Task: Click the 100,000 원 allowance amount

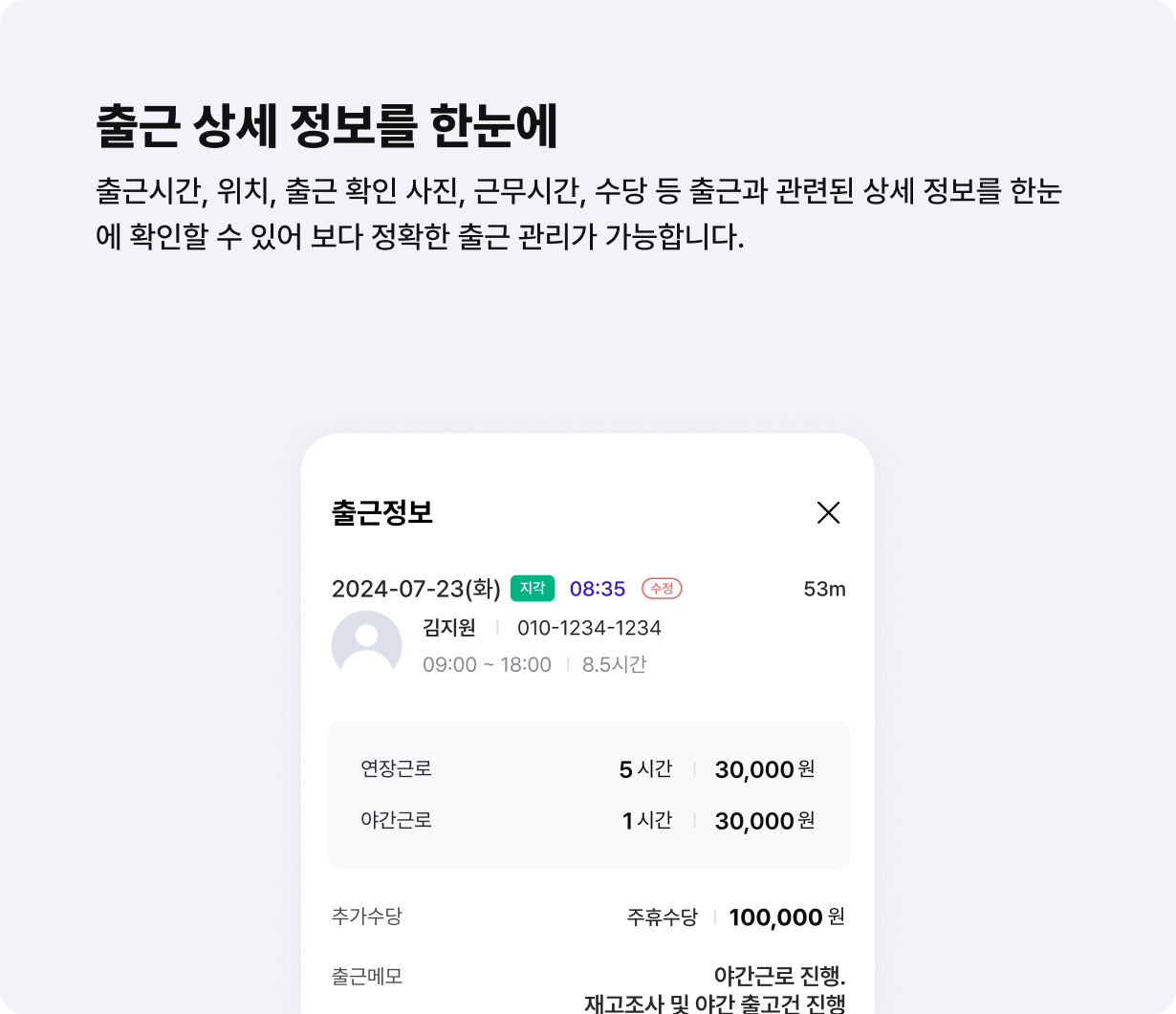Action: point(787,917)
